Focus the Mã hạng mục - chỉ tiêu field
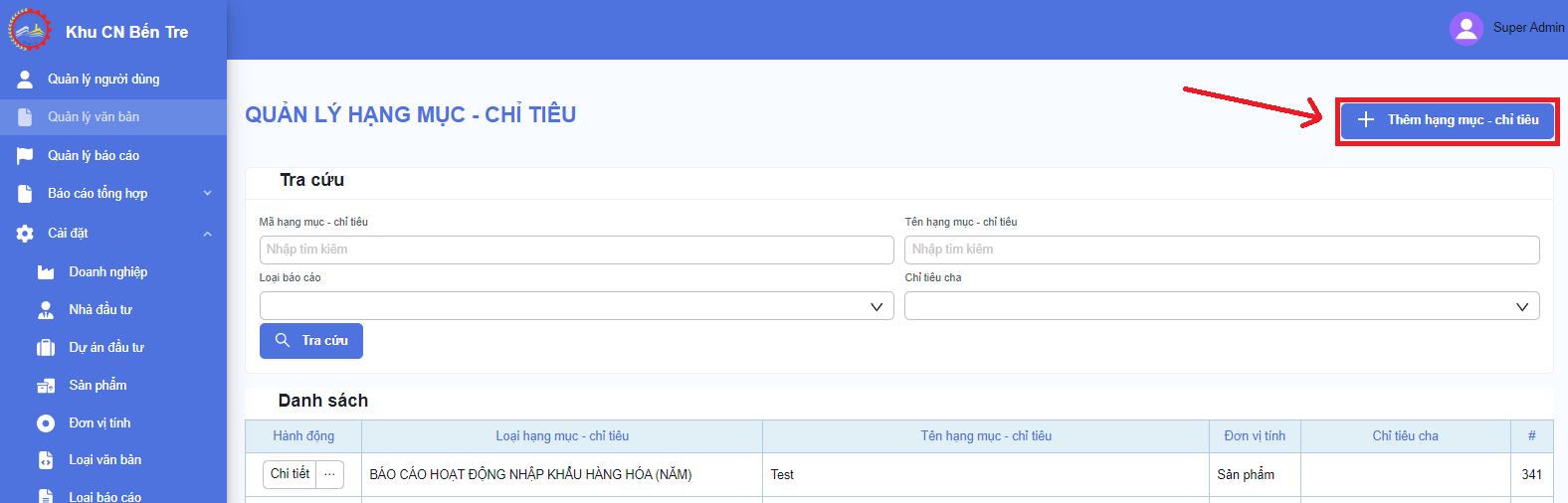This screenshot has height=503, width=1568. coord(576,250)
